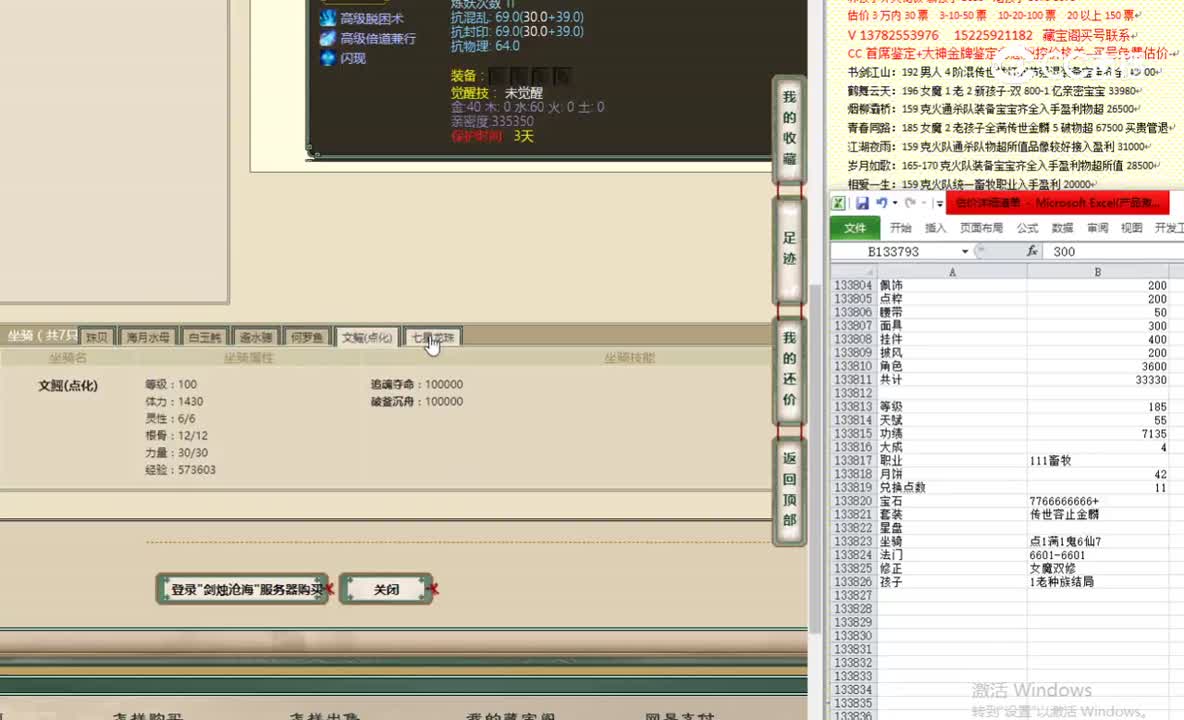Viewport: 1184px width, 720px height.
Task: Click the 高级脱困术 skill icon
Action: (x=328, y=18)
